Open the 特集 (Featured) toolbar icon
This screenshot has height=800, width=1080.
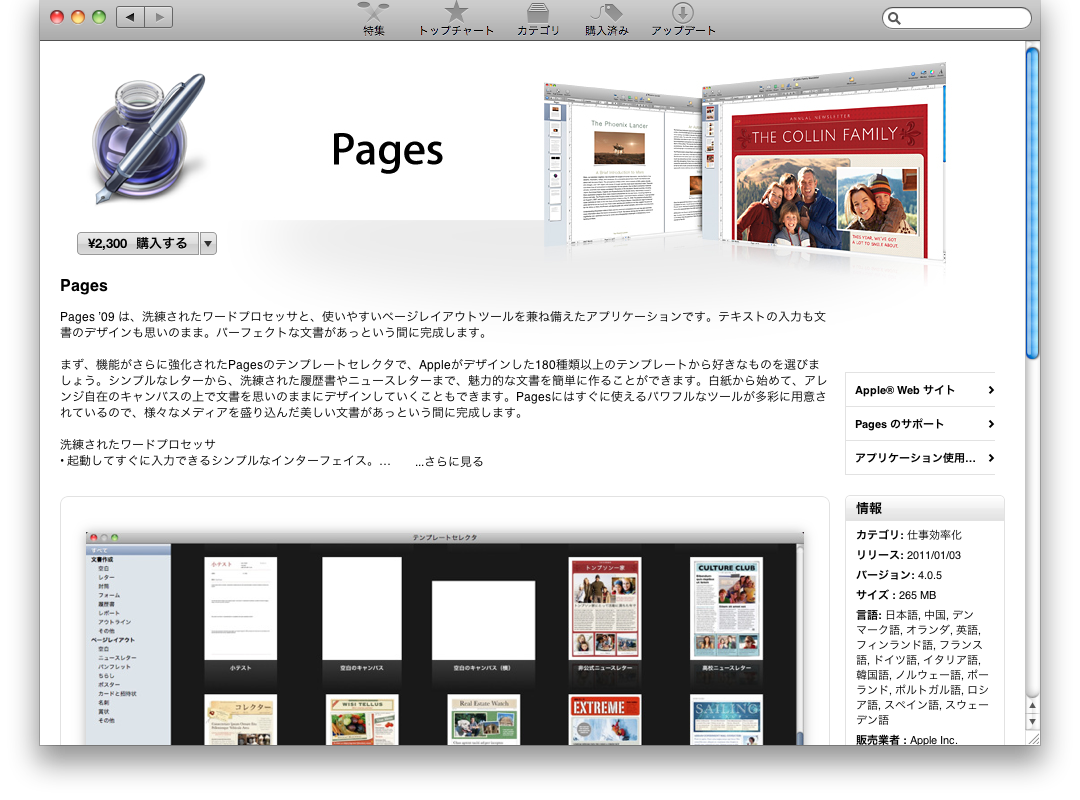[374, 19]
